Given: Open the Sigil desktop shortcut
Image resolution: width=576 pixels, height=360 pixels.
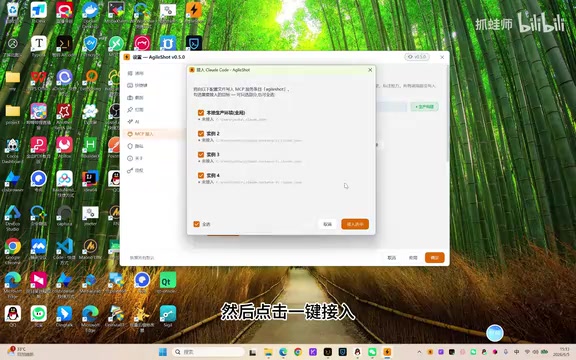Looking at the screenshot, I should tap(168, 316).
